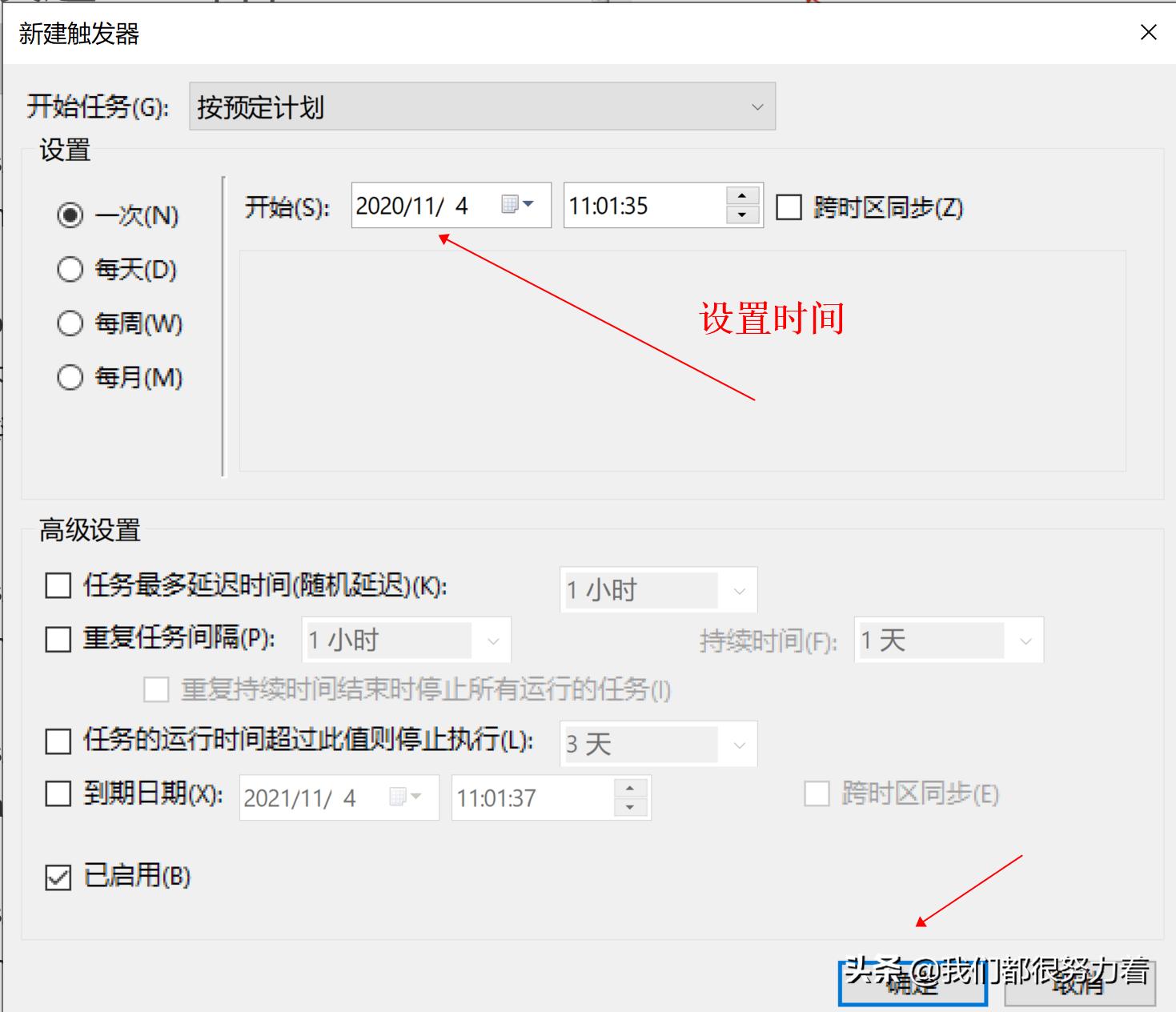Open the 3天 stop-execution duration dropdown

(x=738, y=744)
